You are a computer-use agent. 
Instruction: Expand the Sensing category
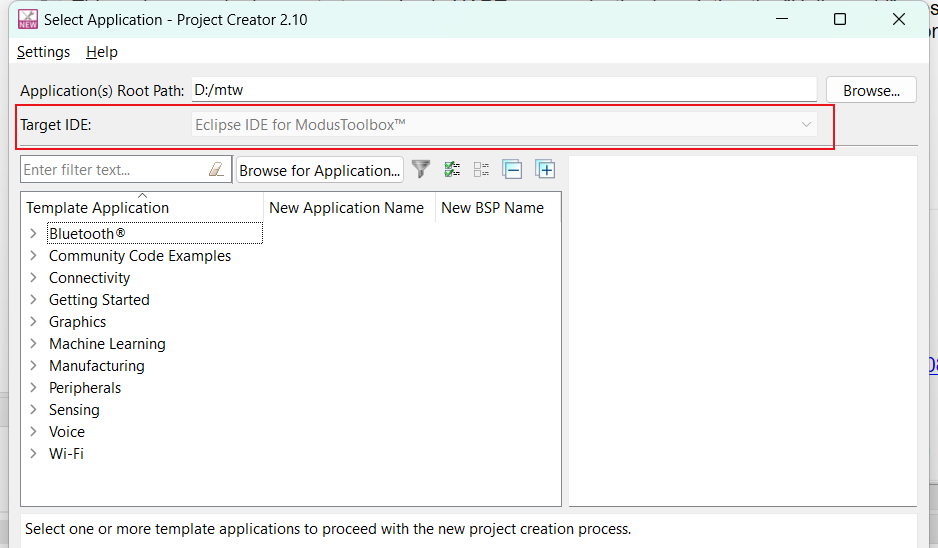[34, 410]
